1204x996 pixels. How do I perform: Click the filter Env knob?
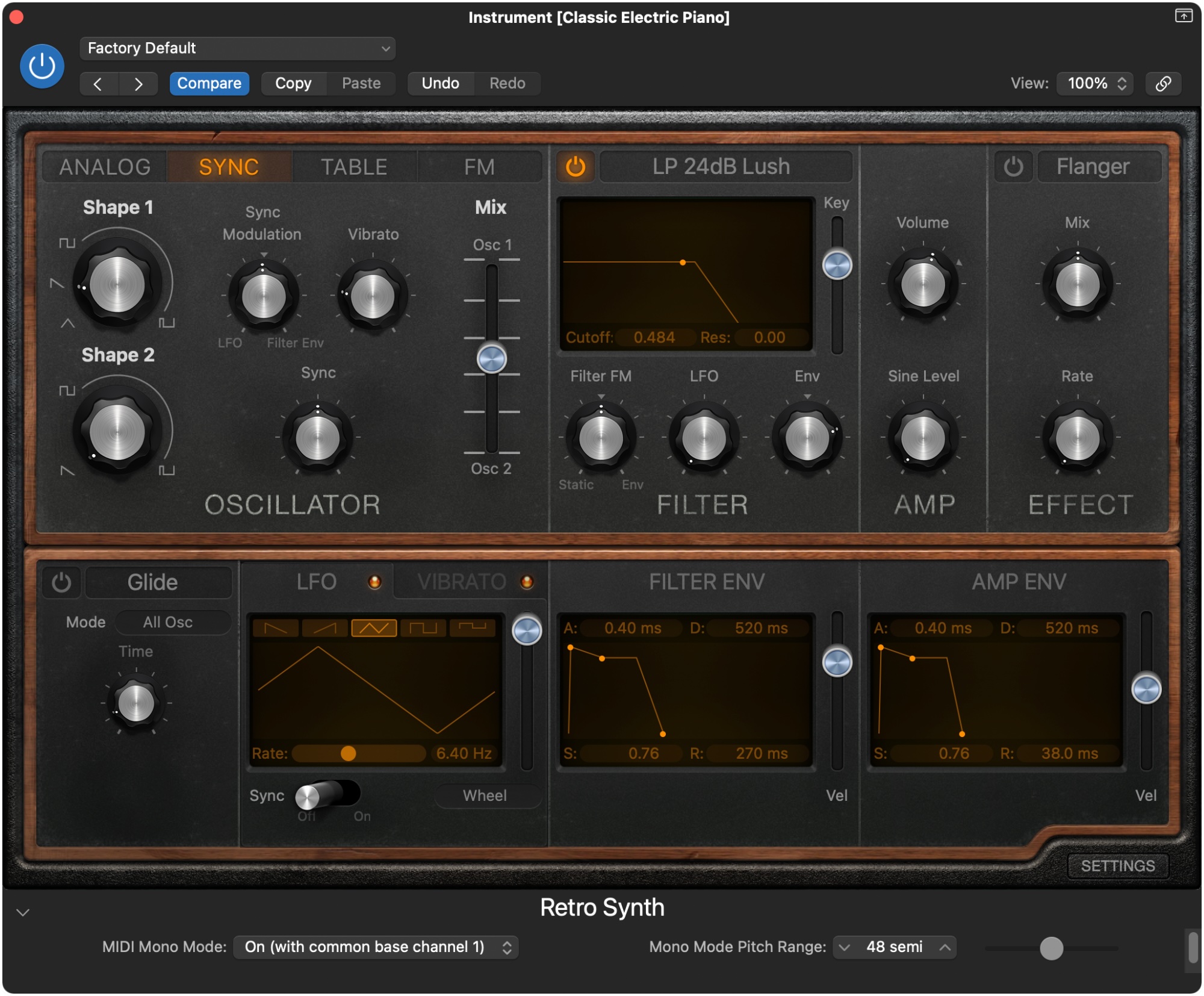[x=807, y=438]
